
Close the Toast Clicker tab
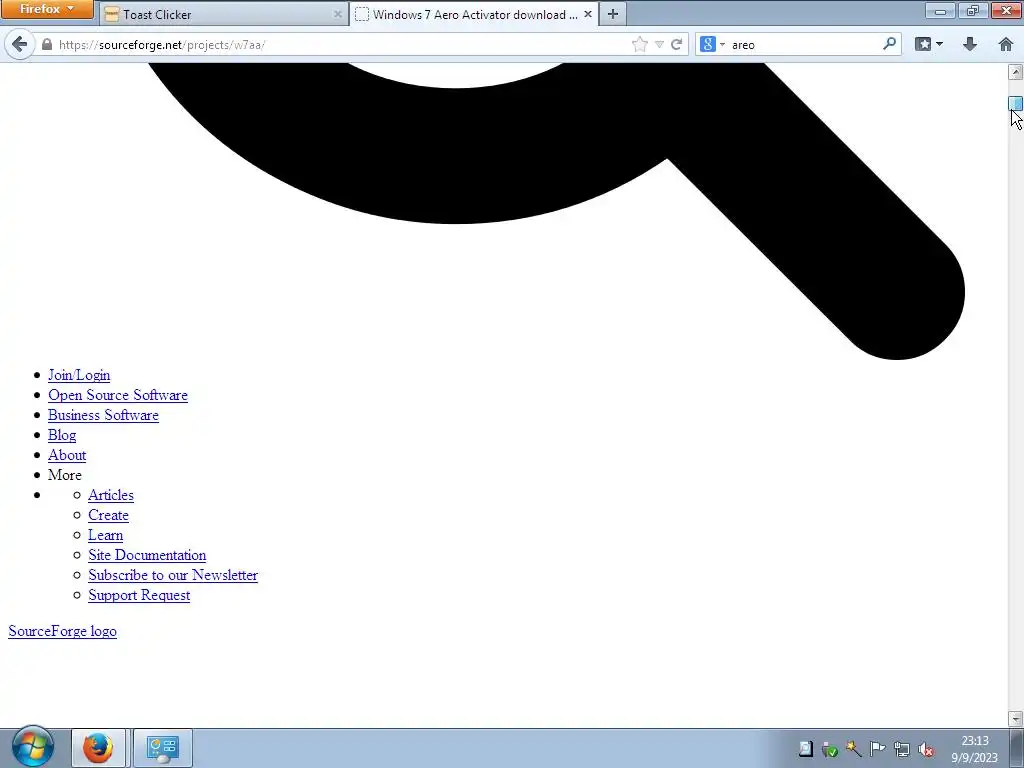point(338,14)
